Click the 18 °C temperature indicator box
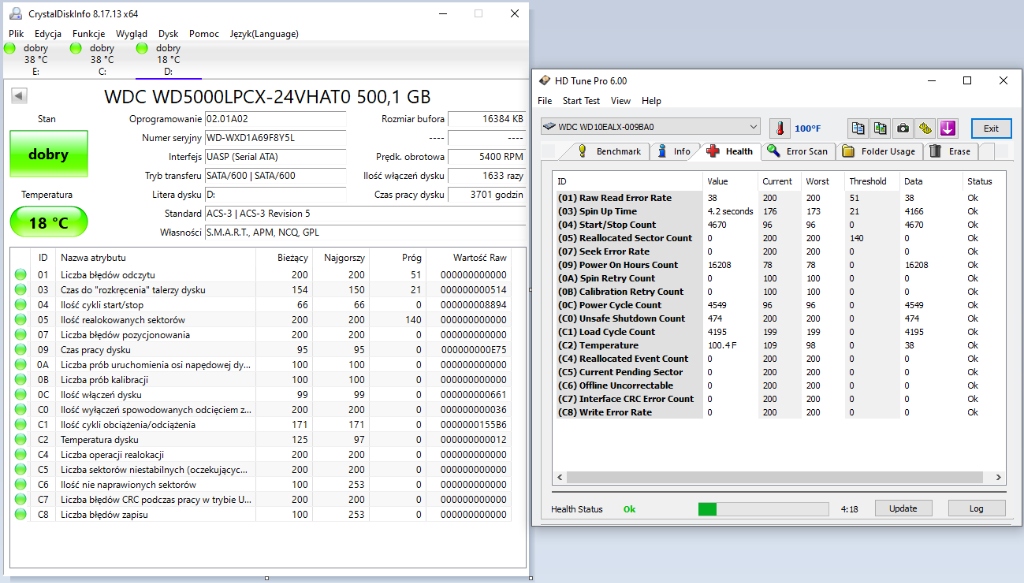Viewport: 1024px width, 583px height. tap(48, 223)
